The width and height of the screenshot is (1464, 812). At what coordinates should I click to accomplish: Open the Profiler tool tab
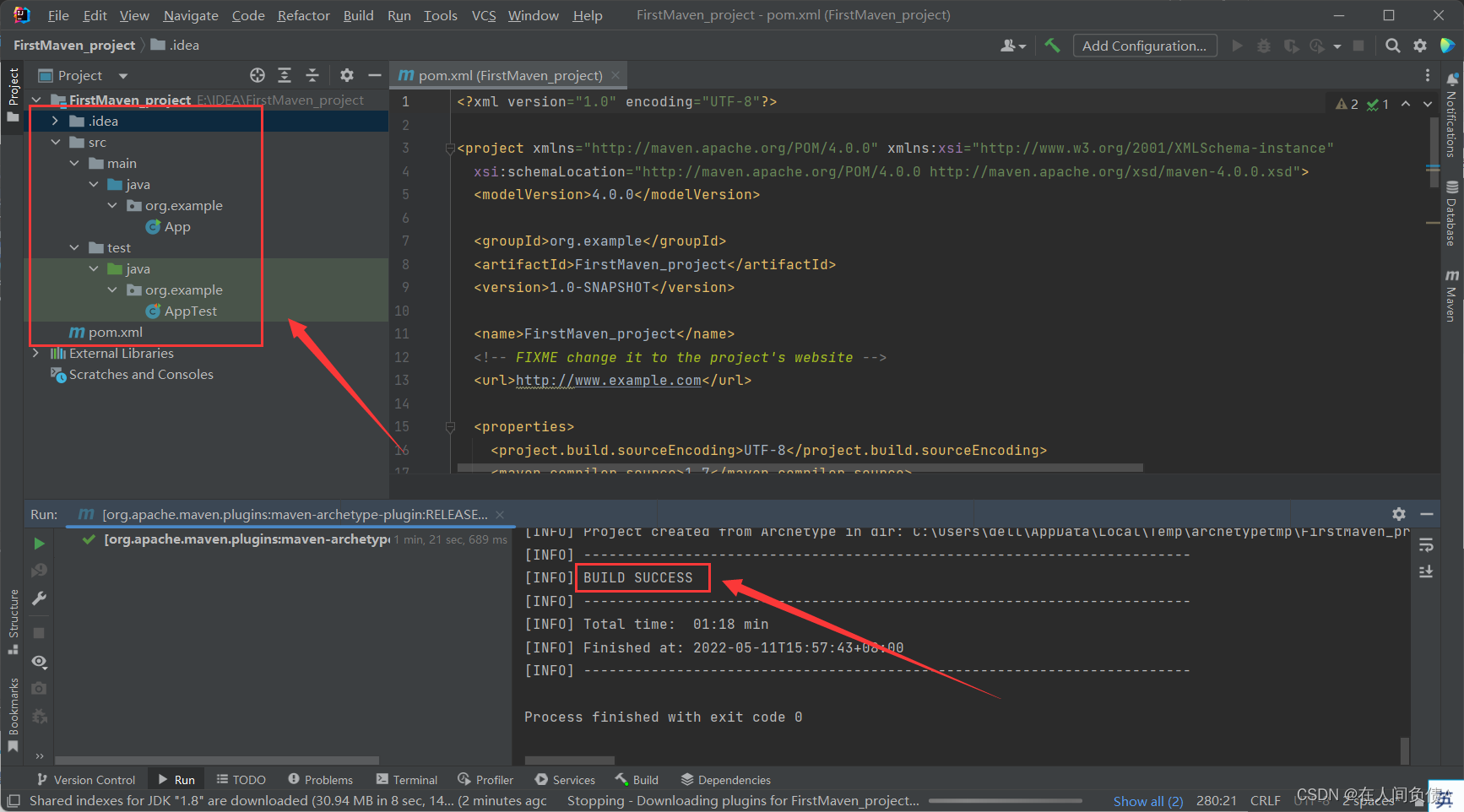point(485,779)
